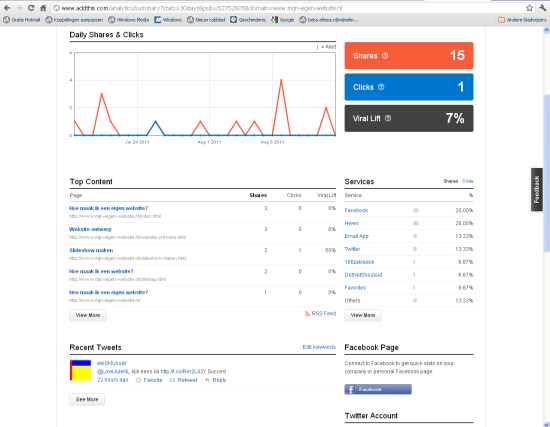Click View More under Services
Viewport: 550px width, 427px height.
coord(363,315)
